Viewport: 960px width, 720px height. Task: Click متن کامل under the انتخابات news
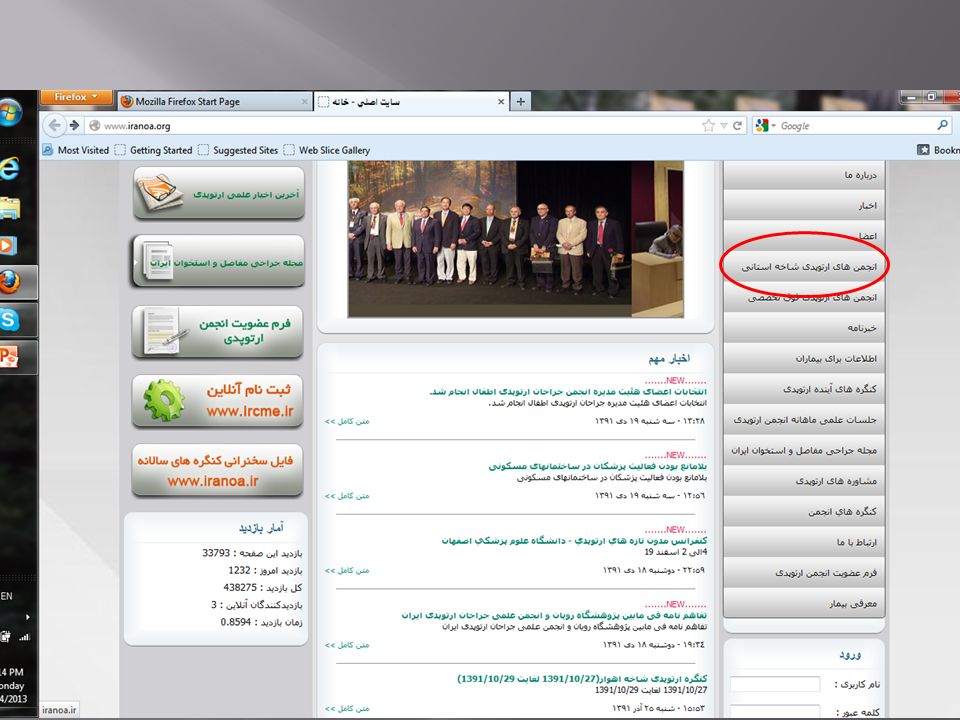tap(347, 421)
